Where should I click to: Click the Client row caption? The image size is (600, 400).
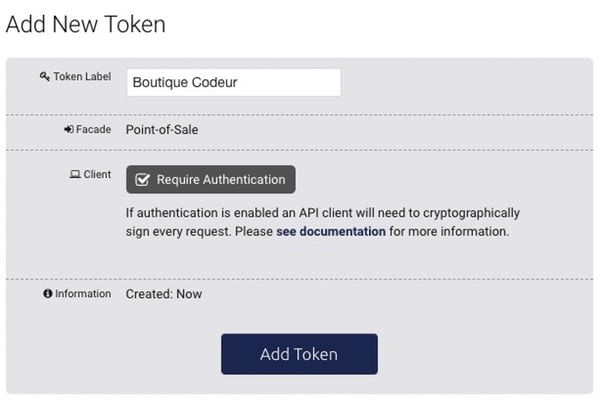click(97, 175)
